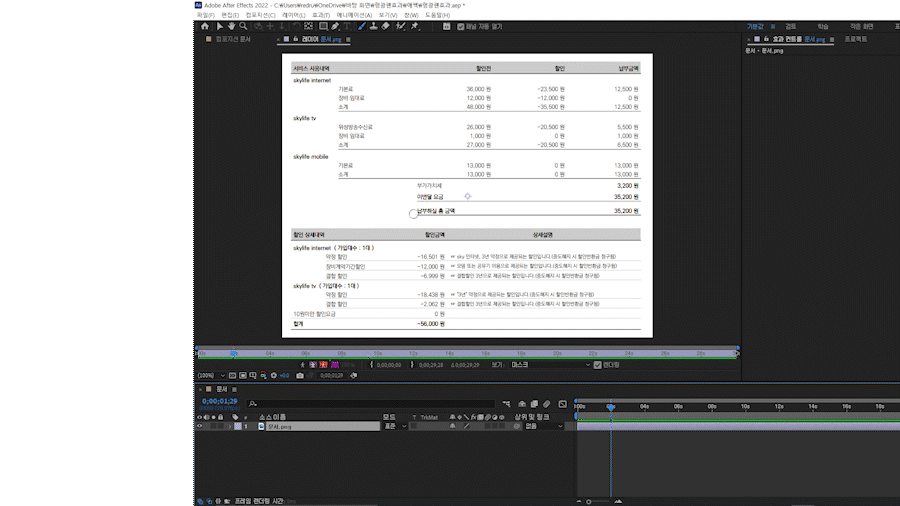Select the Rotation tool in the toolbar
The height and width of the screenshot is (506, 900).
(296, 26)
